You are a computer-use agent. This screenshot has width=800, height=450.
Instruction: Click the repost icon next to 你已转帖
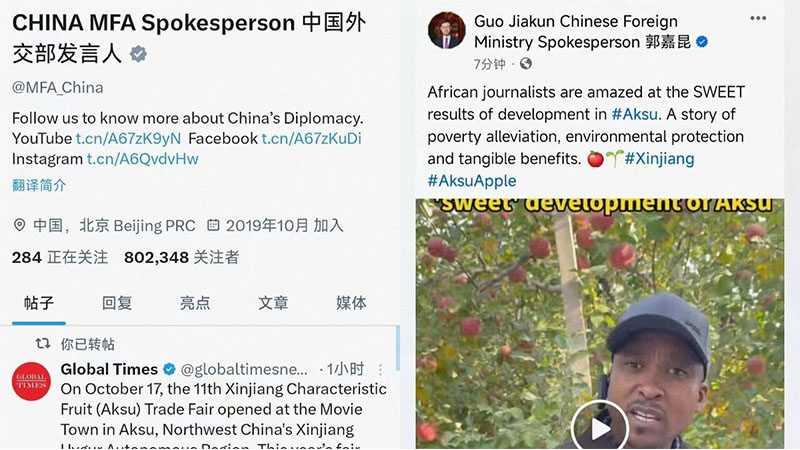tap(43, 343)
